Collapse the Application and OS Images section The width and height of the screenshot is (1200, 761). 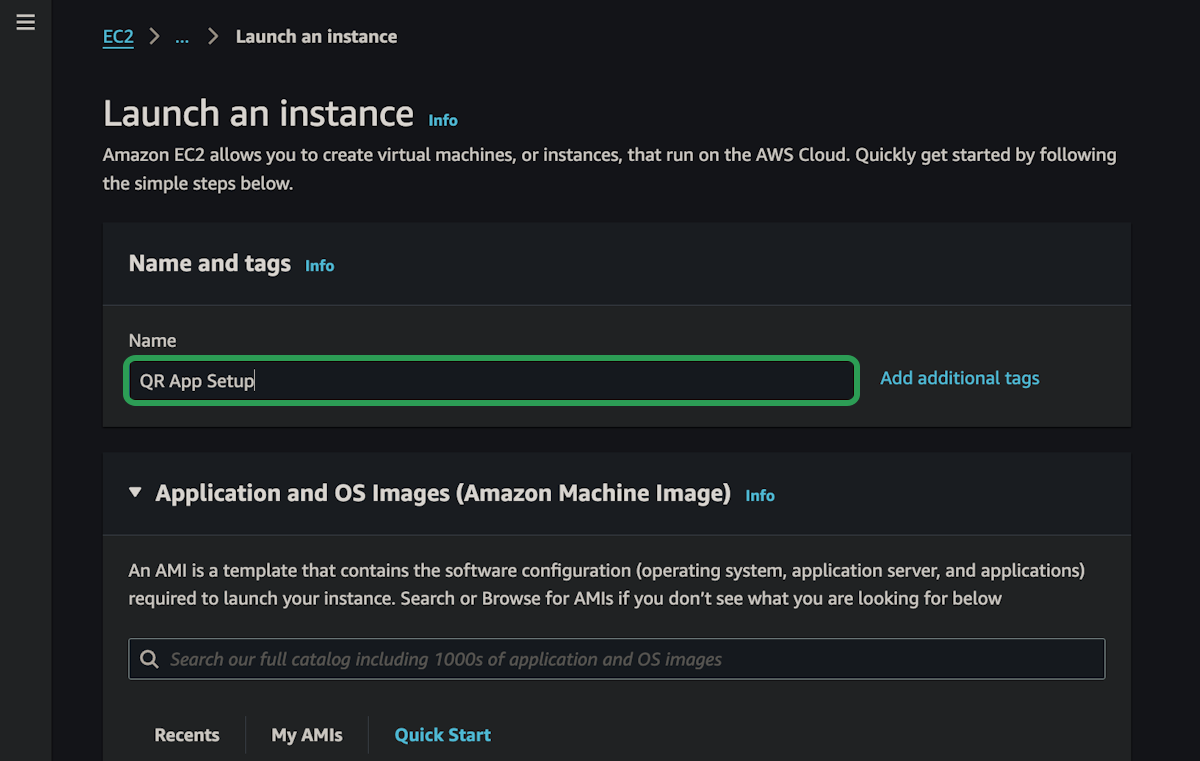point(135,493)
